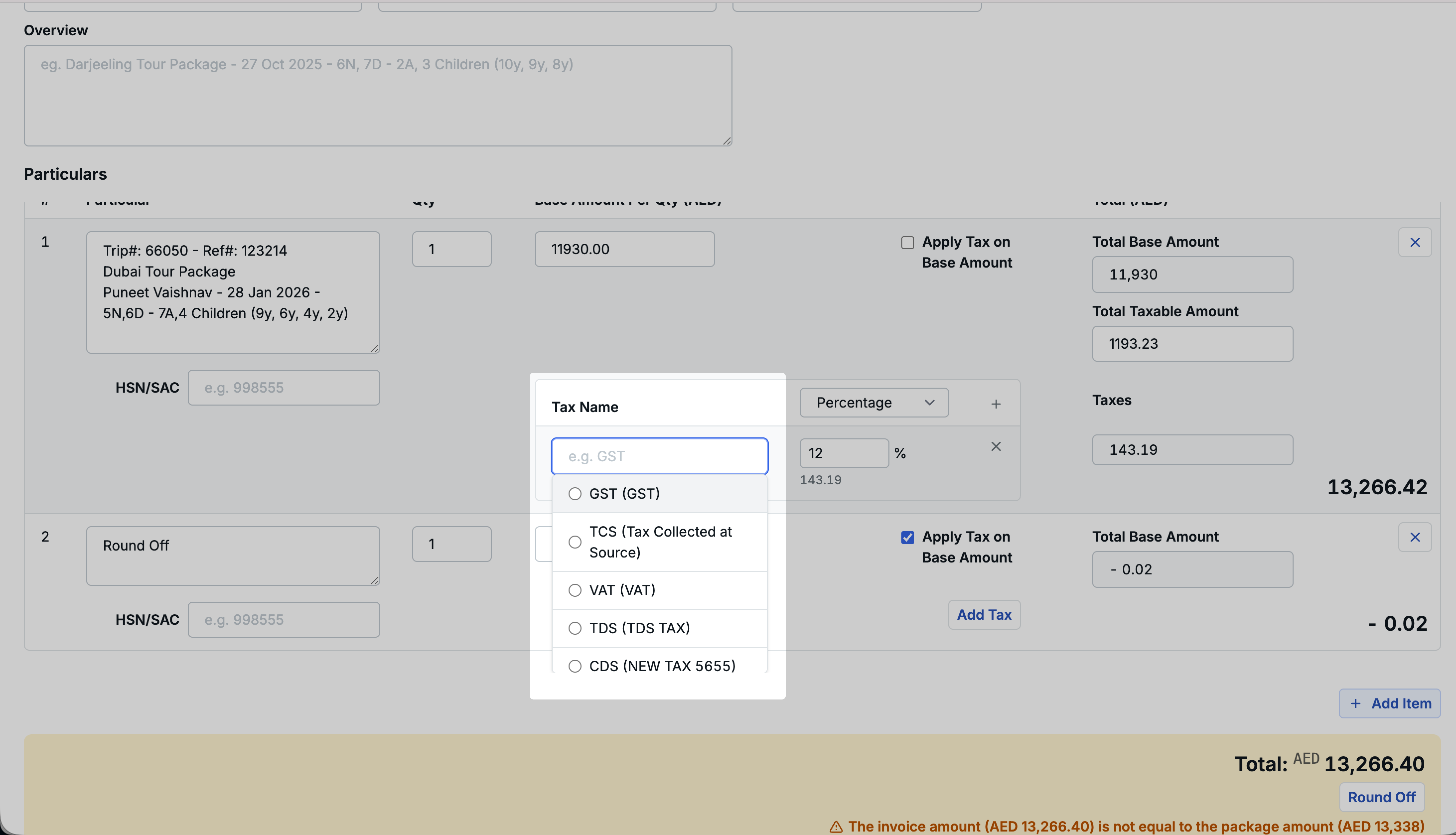
Task: Delete the Round Off line item
Action: click(1414, 537)
